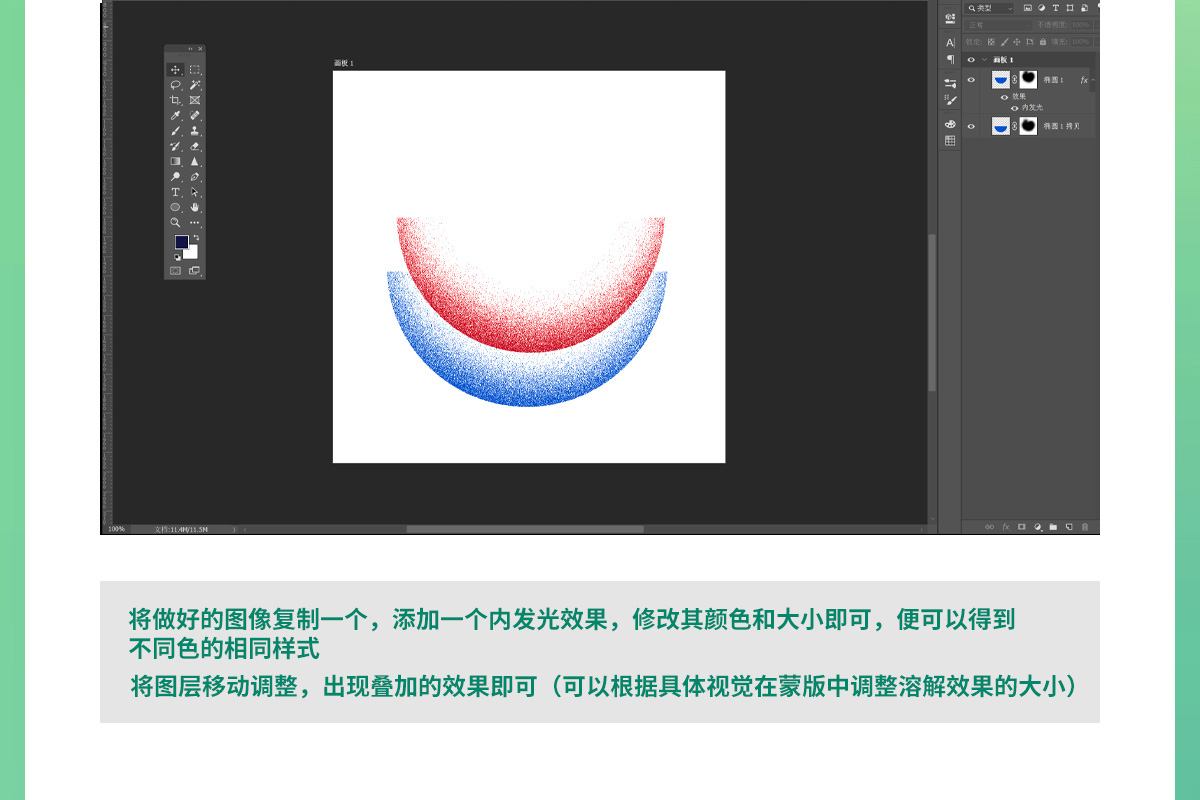Toggle visibility of 椭圆 1 拷贝 layer
This screenshot has width=1200, height=800.
point(971,126)
